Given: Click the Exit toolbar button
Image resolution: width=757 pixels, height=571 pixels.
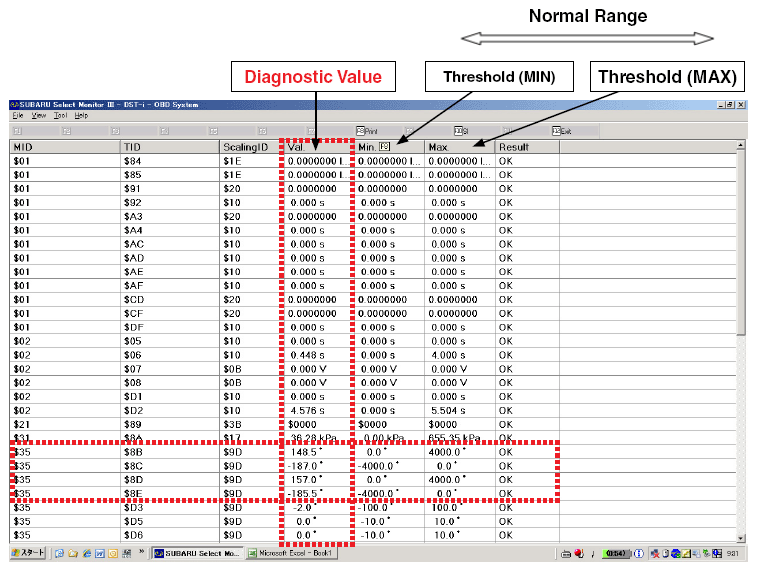Looking at the screenshot, I should (561, 131).
